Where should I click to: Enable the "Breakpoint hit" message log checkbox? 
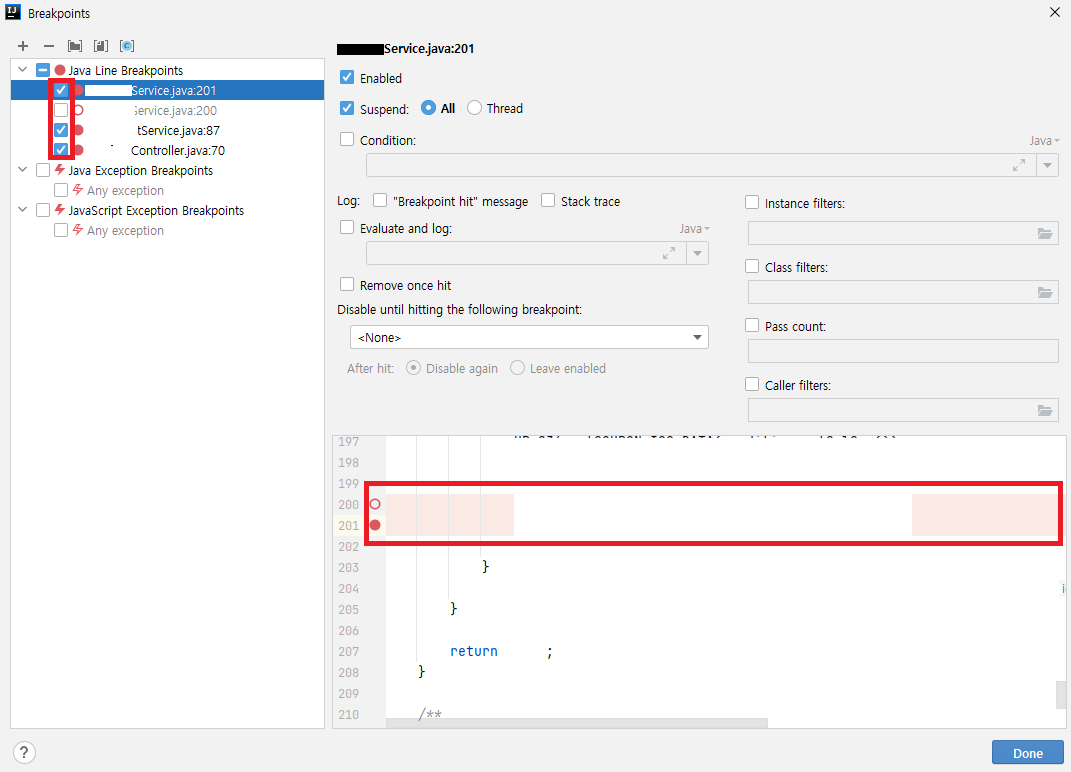click(x=380, y=200)
